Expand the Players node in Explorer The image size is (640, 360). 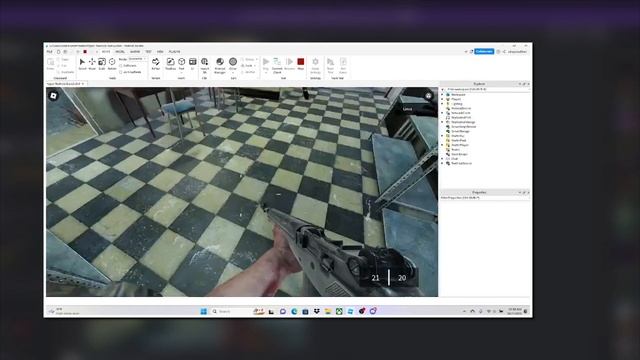pos(442,99)
